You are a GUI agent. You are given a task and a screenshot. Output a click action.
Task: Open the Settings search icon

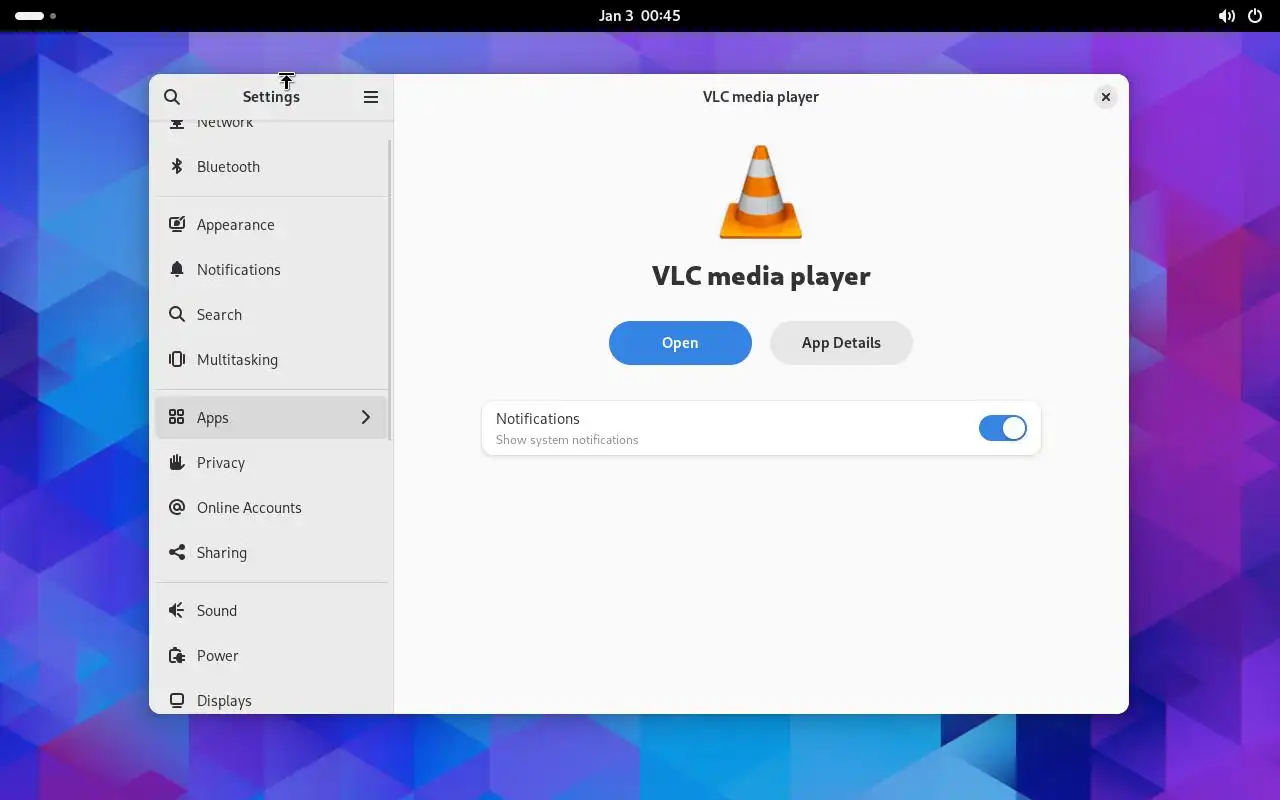pyautogui.click(x=172, y=97)
